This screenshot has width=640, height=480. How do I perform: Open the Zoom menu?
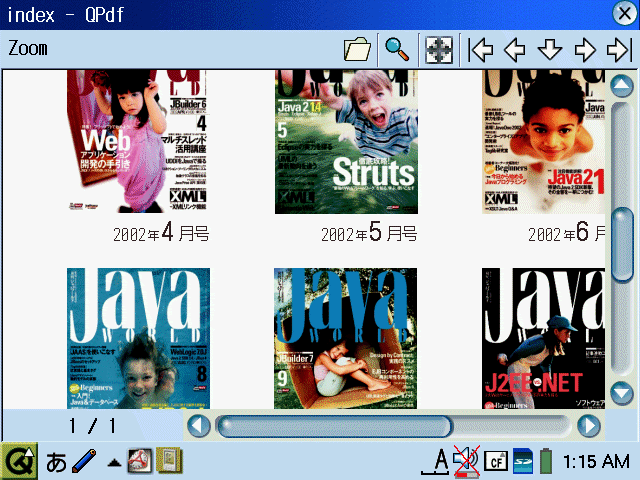(x=28, y=48)
